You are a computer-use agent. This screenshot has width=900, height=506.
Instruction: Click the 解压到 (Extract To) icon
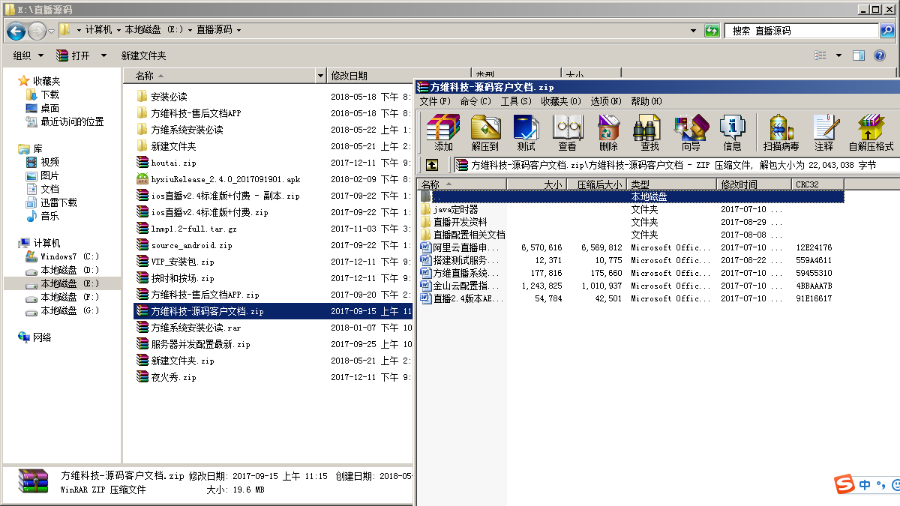pyautogui.click(x=485, y=131)
